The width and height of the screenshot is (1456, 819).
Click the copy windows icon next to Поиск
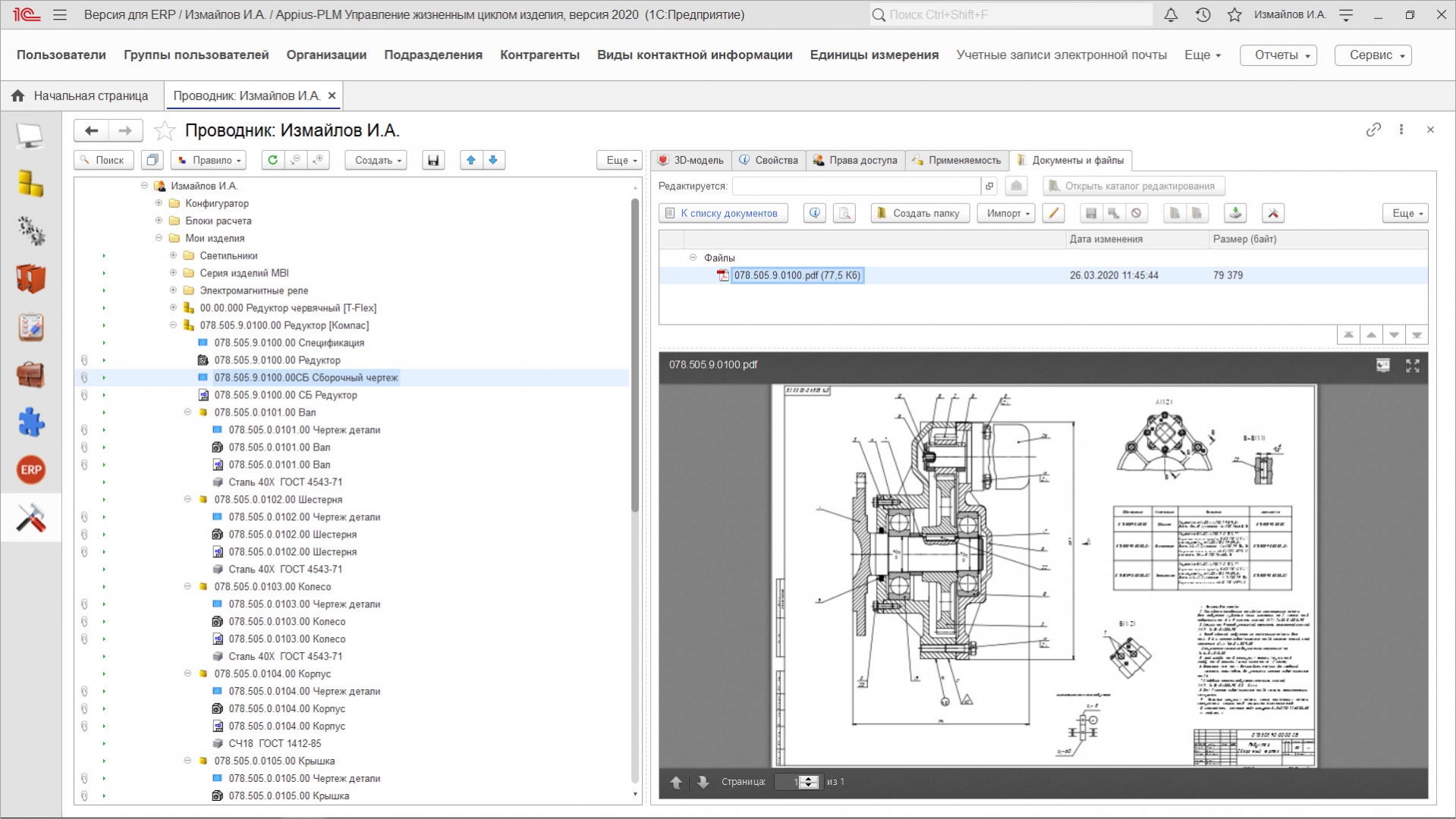pos(153,160)
